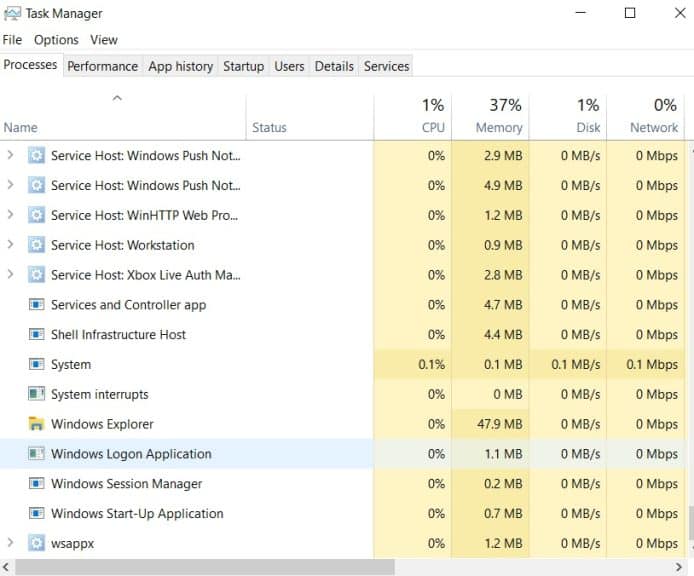Switch to the App history tab
The width and height of the screenshot is (694, 576).
click(x=181, y=66)
